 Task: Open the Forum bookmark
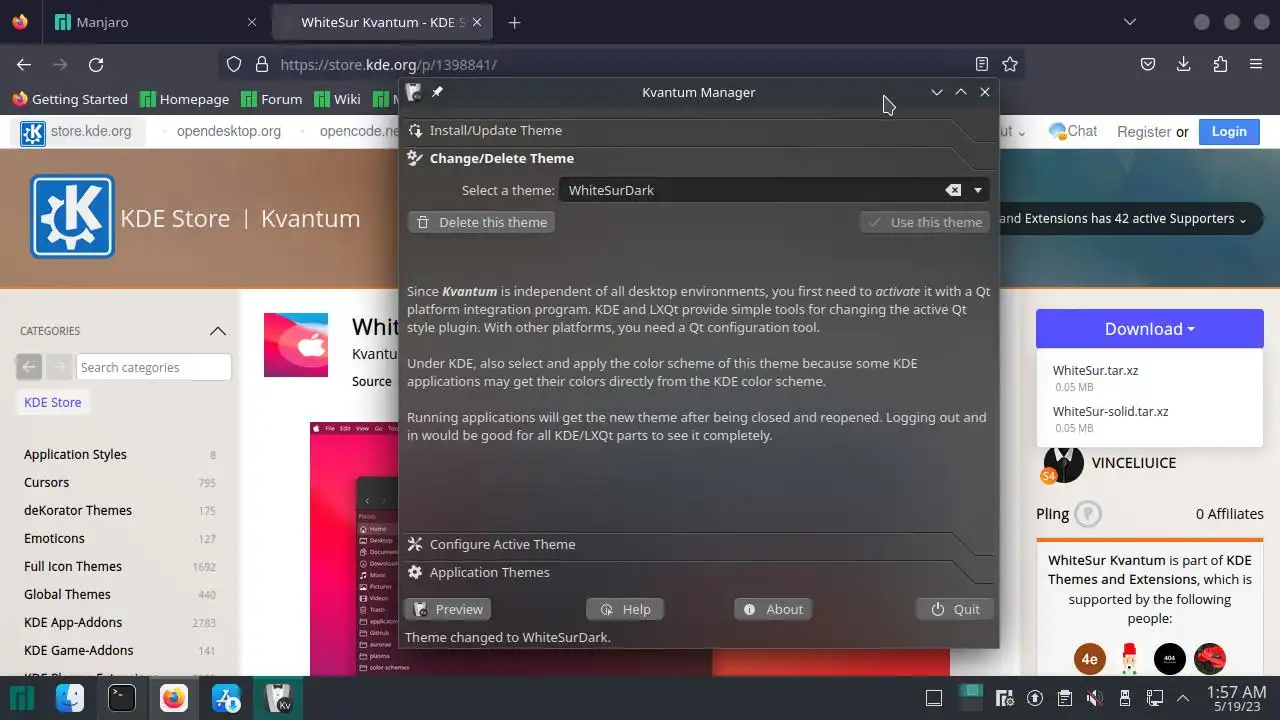coord(271,99)
